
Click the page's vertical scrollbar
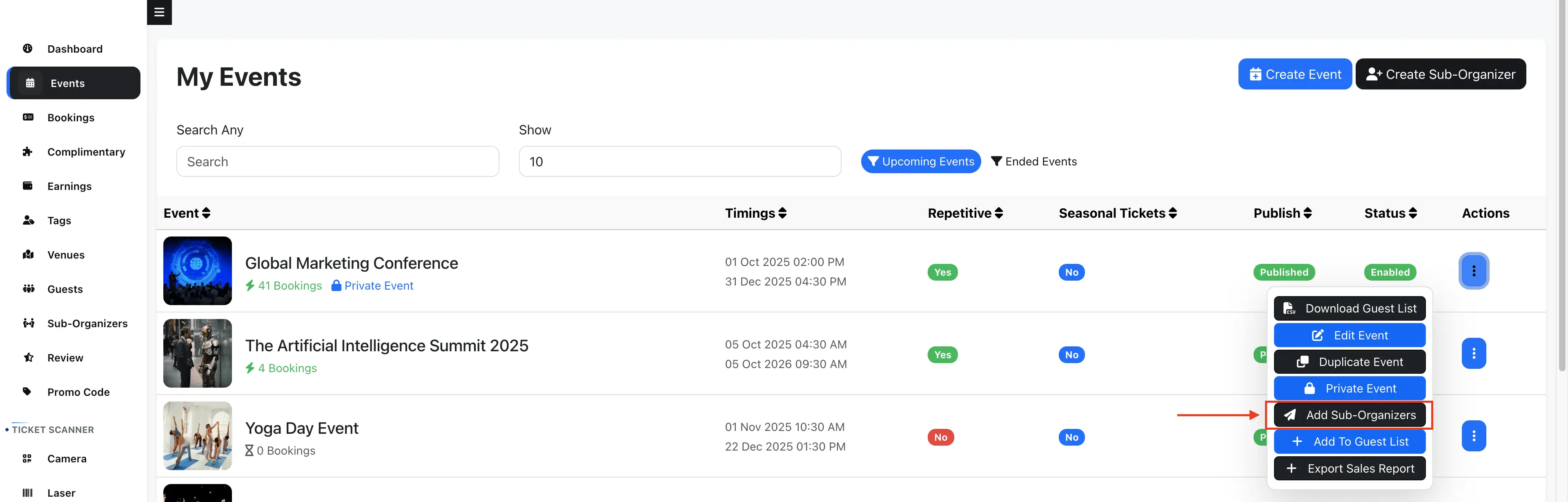pyautogui.click(x=1561, y=183)
